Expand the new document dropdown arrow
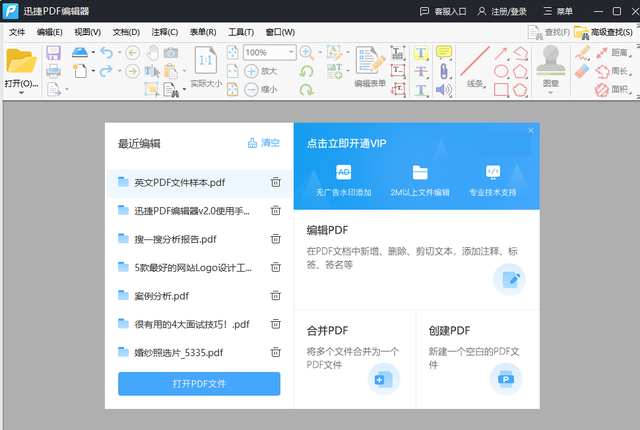 [93, 71]
